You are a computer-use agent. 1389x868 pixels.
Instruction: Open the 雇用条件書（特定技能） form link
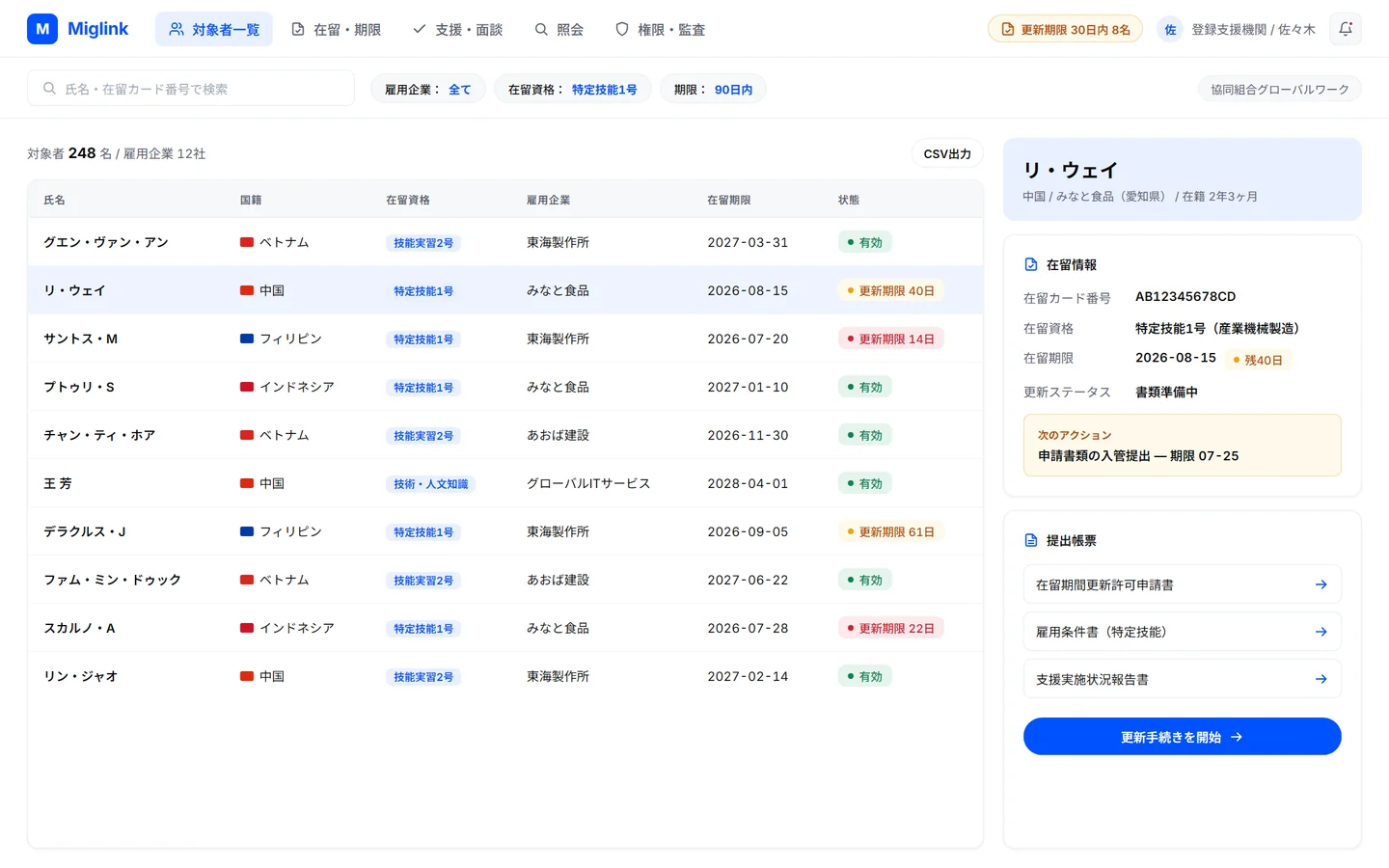(1182, 632)
